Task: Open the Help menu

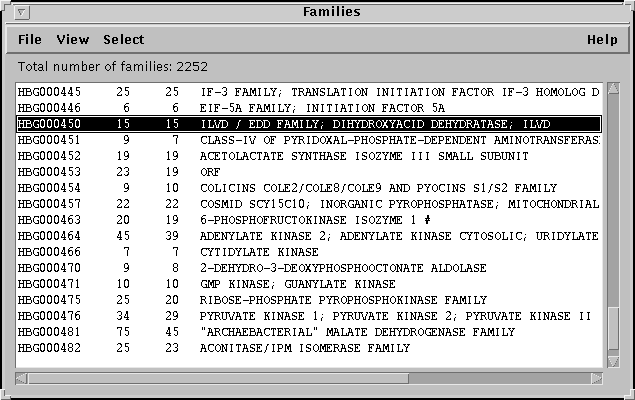Action: [602, 40]
